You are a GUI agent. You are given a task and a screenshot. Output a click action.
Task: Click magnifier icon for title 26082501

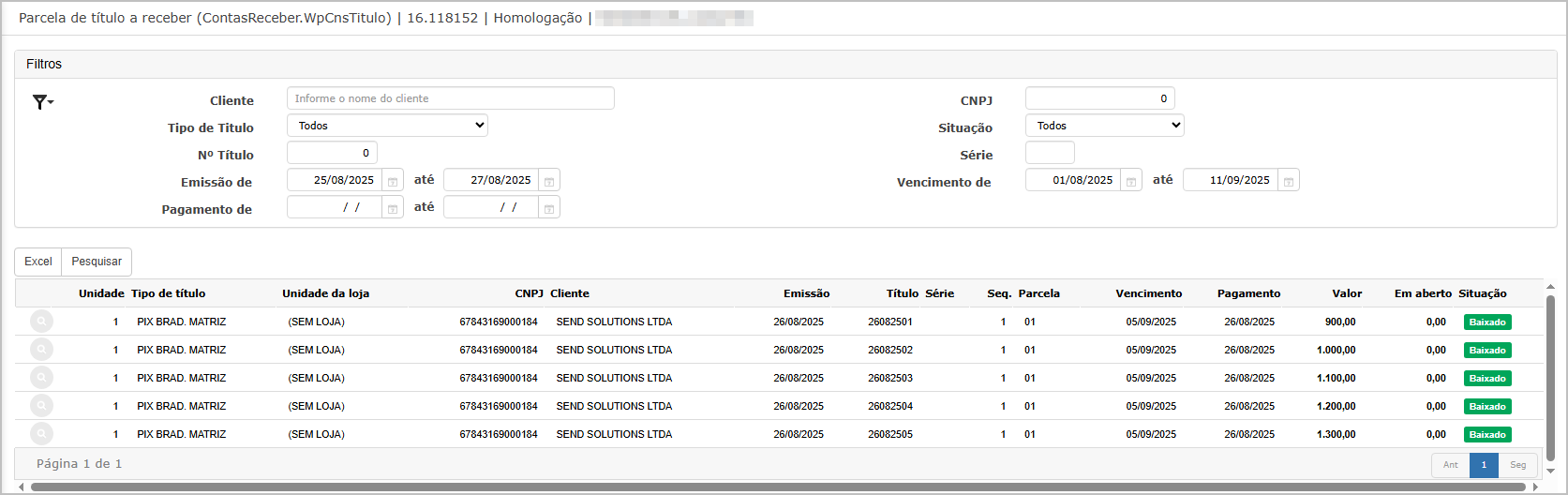pos(41,322)
